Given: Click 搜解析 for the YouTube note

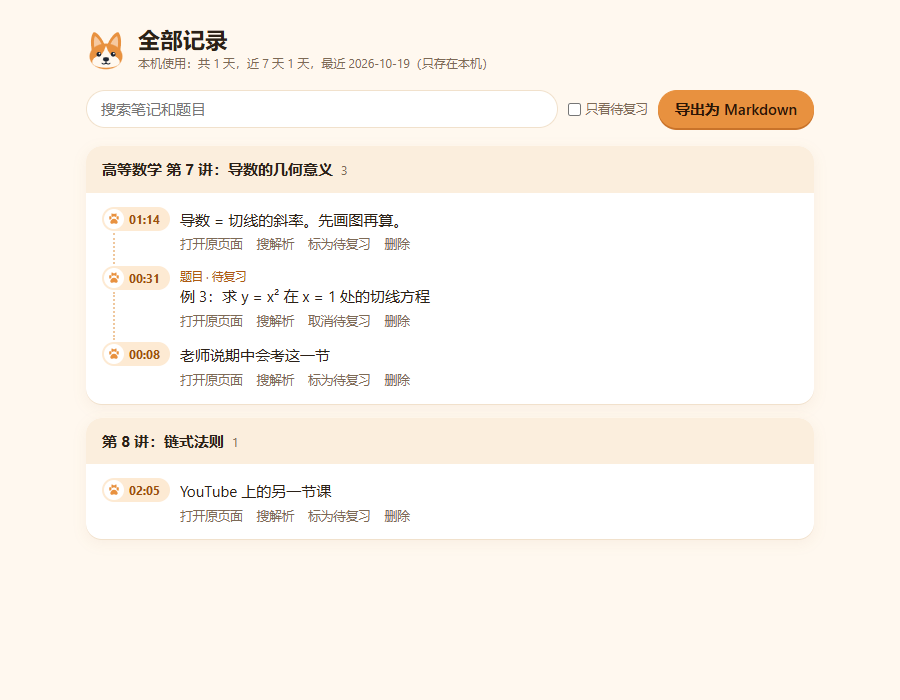Looking at the screenshot, I should (275, 516).
